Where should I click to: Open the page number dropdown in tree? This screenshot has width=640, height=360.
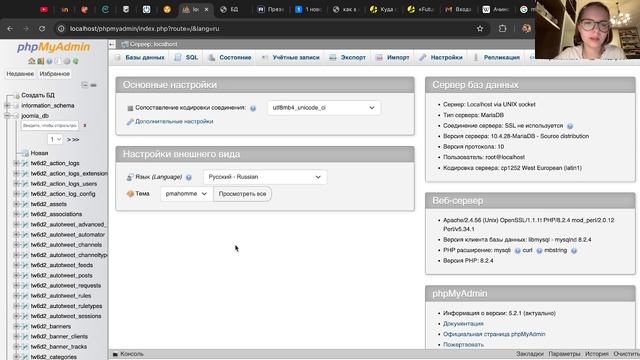click(x=55, y=140)
